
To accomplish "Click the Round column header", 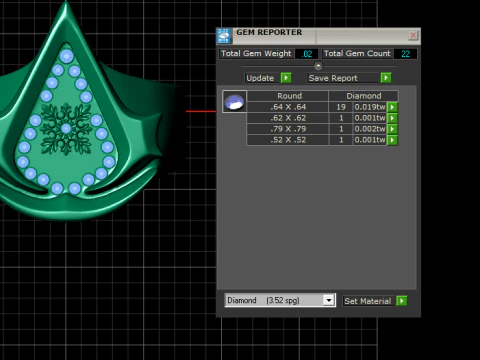I will pyautogui.click(x=289, y=96).
